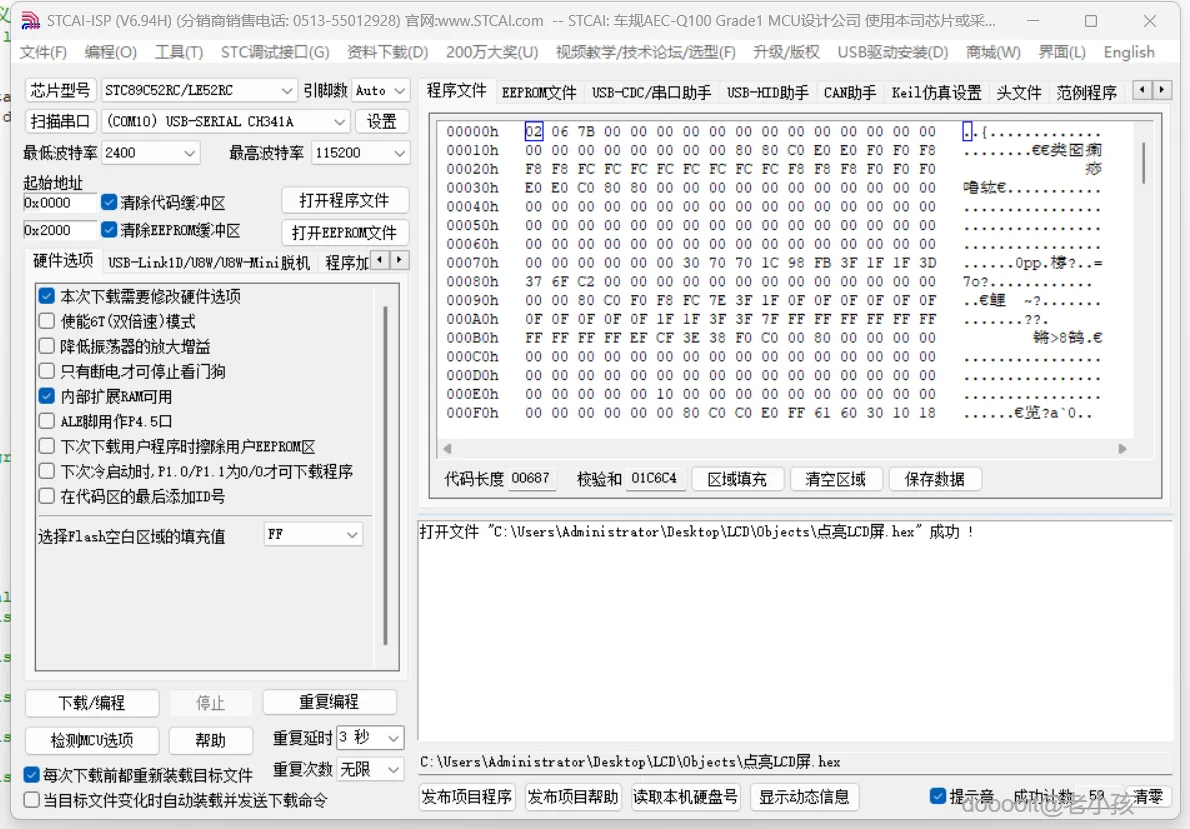Open the Flash fill value FF dropdown
1190x829 pixels.
click(x=313, y=534)
